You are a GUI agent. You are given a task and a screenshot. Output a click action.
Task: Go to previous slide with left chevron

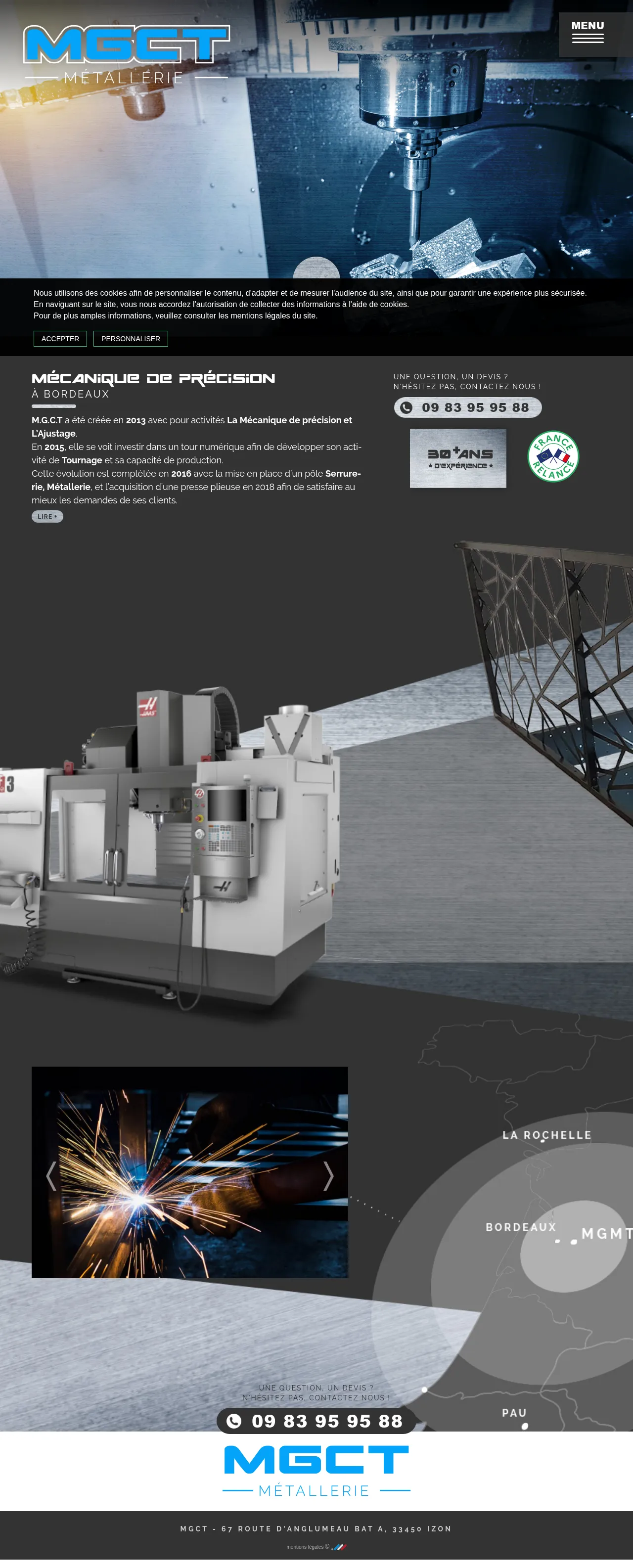[51, 1175]
